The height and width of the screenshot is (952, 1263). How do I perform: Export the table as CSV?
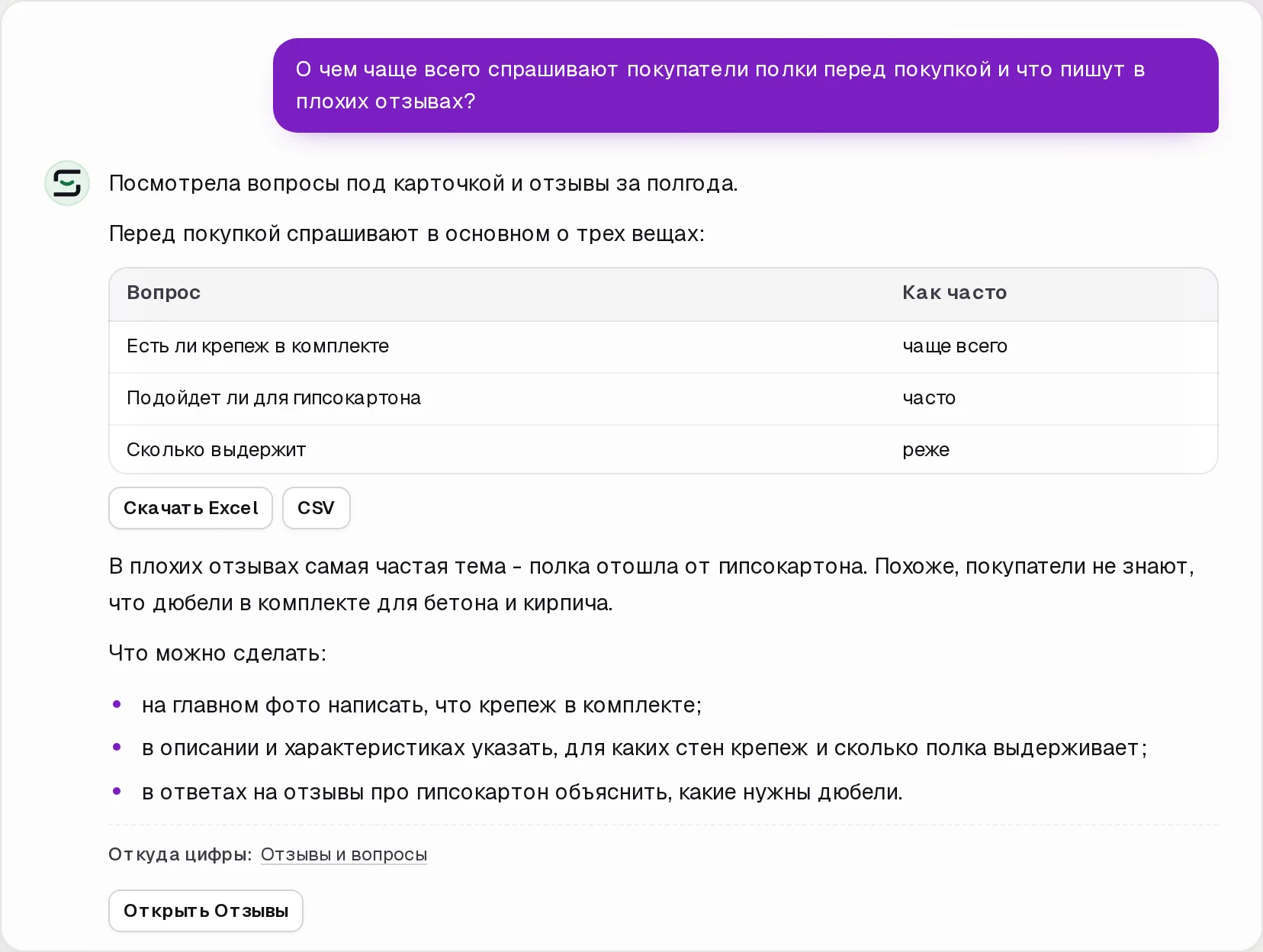click(316, 508)
